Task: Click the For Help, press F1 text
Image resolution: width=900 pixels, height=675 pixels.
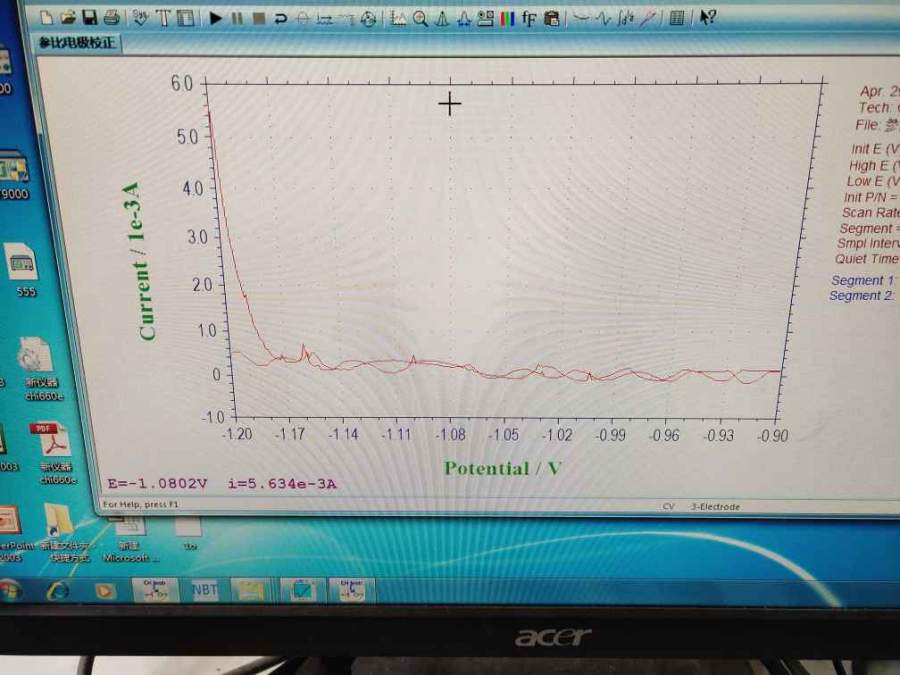Action: pyautogui.click(x=141, y=505)
